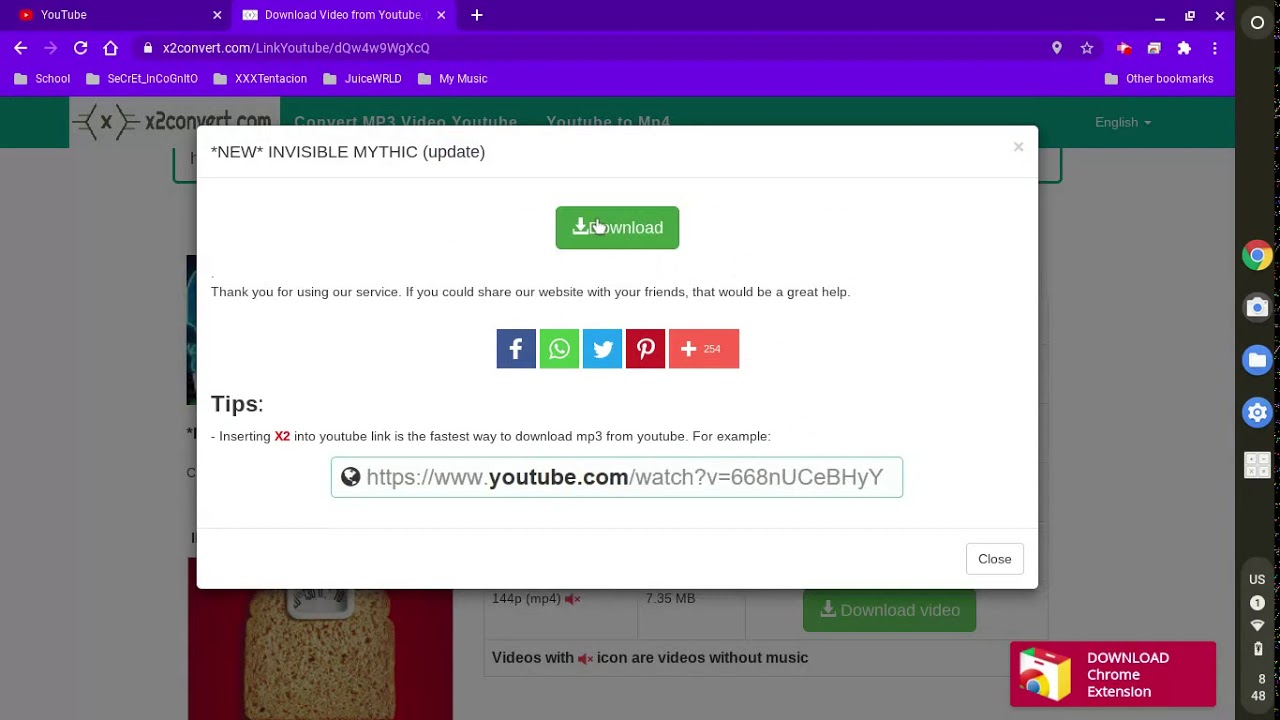Open the Settings gear on the shelf

[x=1258, y=412]
